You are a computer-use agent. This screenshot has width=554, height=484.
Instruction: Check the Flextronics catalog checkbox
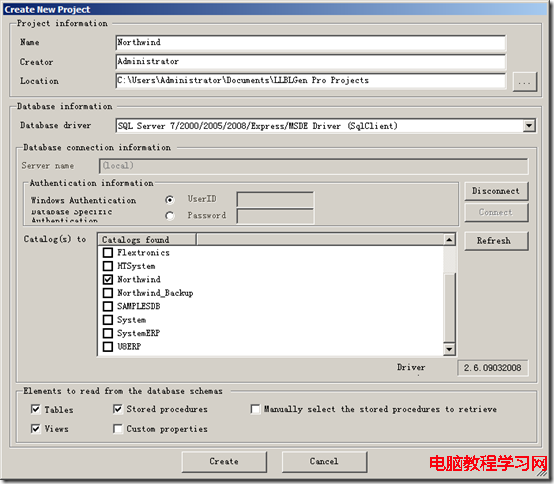[x=108, y=253]
